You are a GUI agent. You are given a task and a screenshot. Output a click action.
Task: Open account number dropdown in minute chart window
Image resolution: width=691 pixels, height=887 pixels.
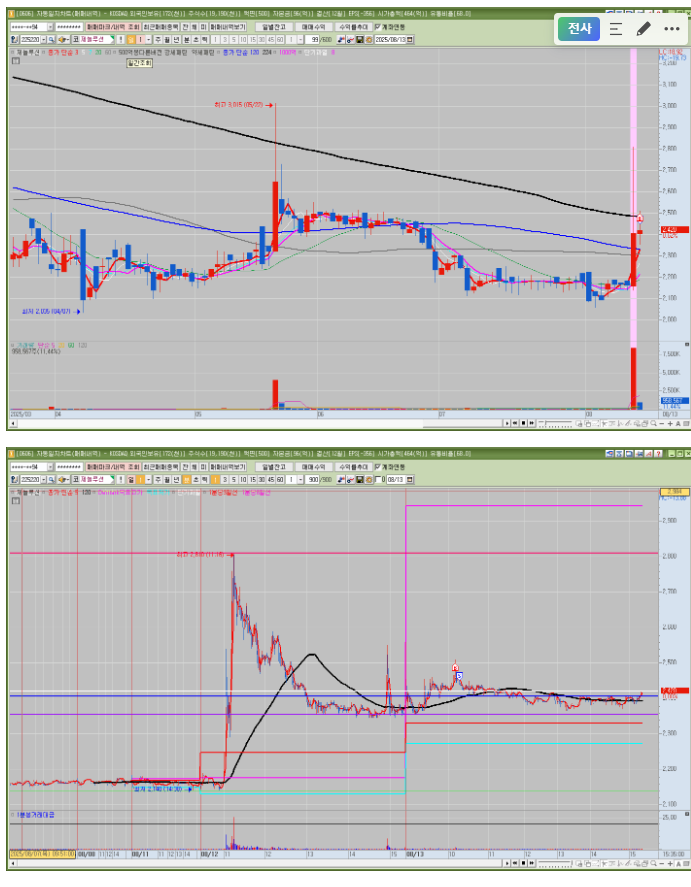50,467
